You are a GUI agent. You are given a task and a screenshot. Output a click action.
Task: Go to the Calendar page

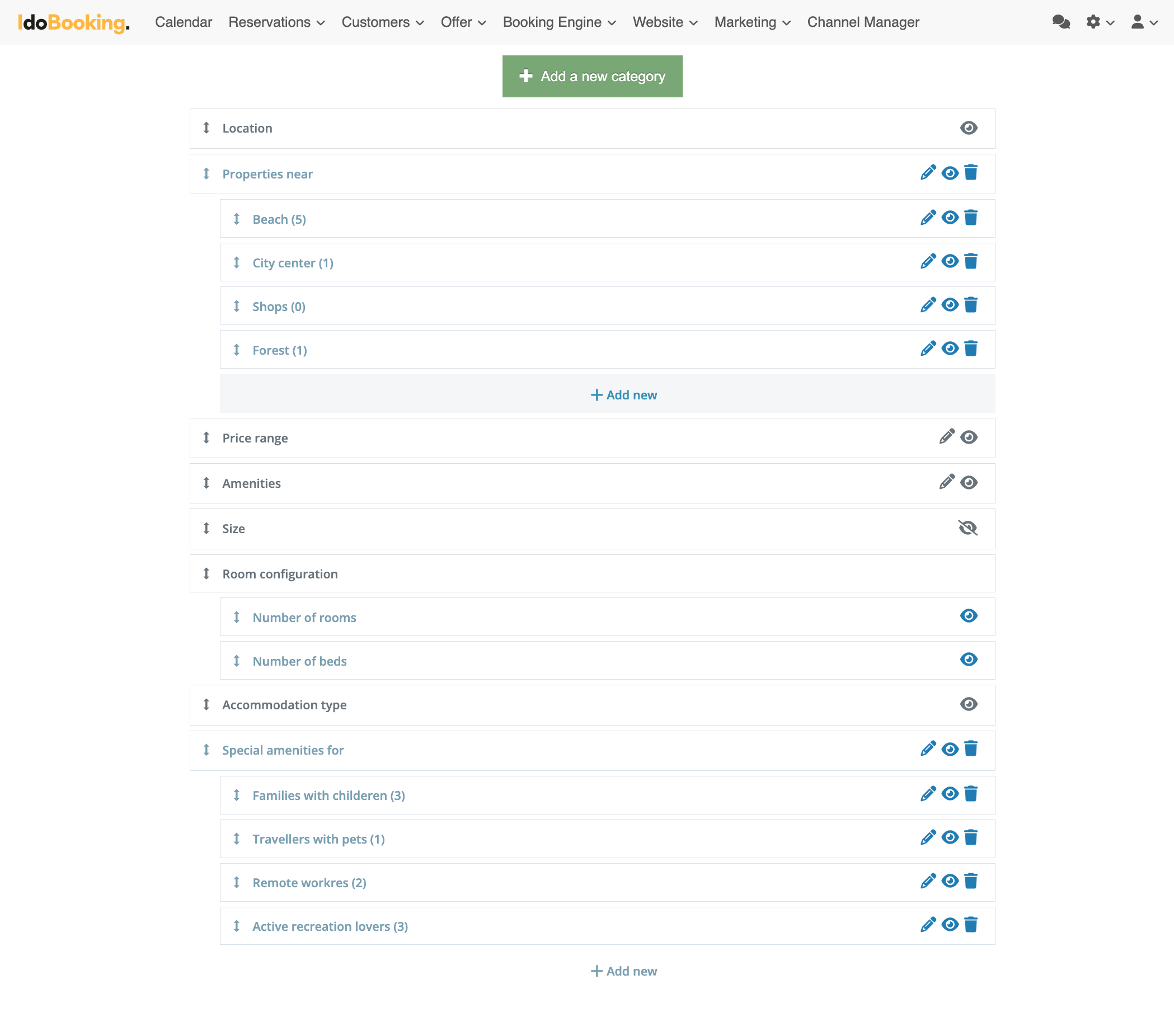pos(183,22)
